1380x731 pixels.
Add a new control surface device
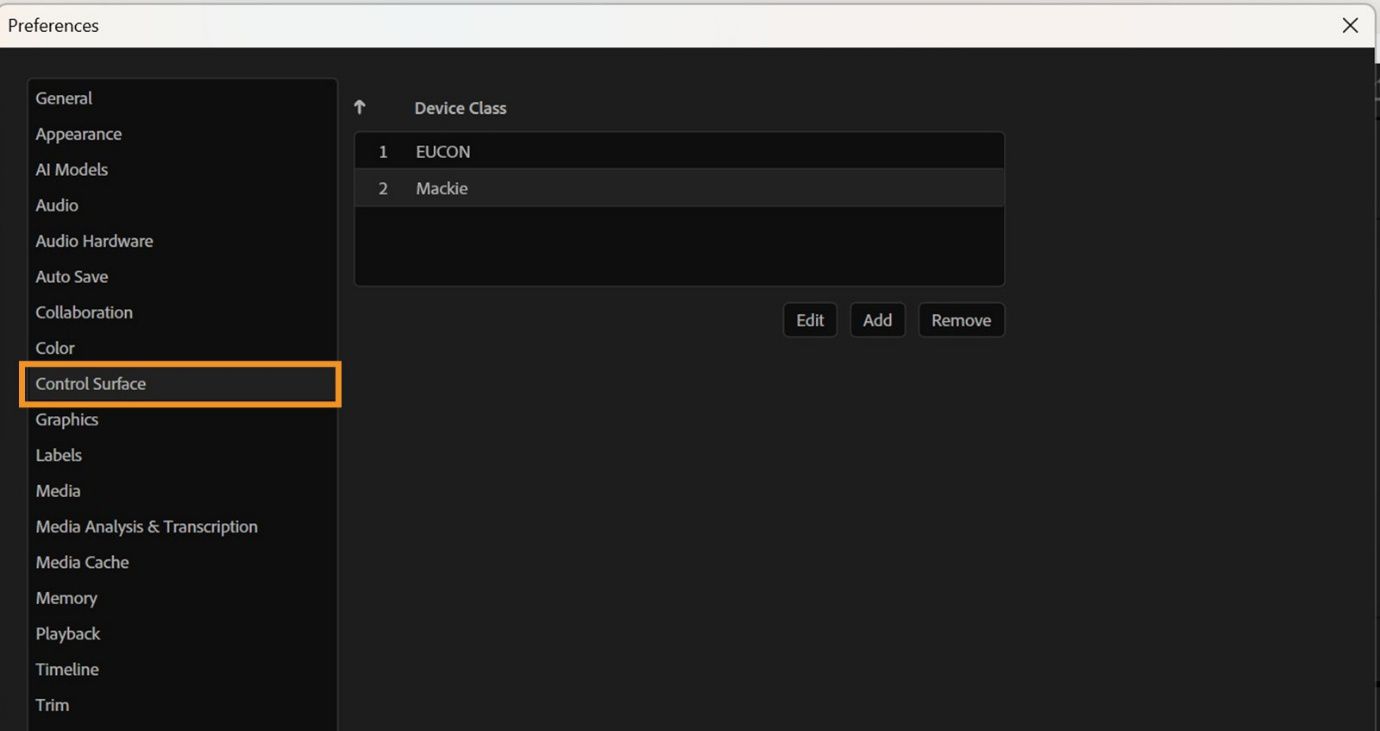[877, 319]
